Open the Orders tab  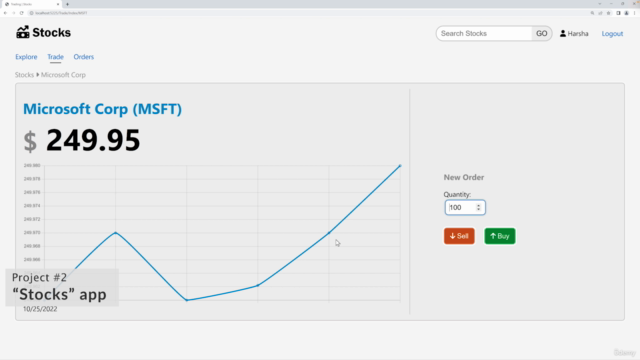pos(84,57)
